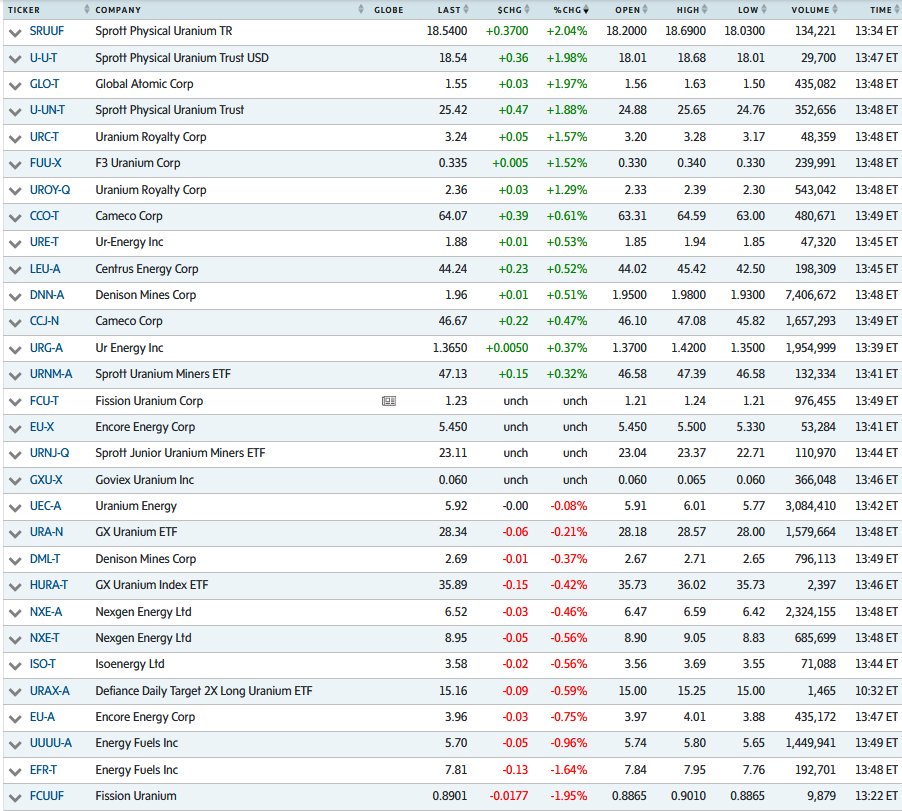The image size is (902, 811).
Task: Expand the FCU-T row chevron
Action: tap(15, 403)
